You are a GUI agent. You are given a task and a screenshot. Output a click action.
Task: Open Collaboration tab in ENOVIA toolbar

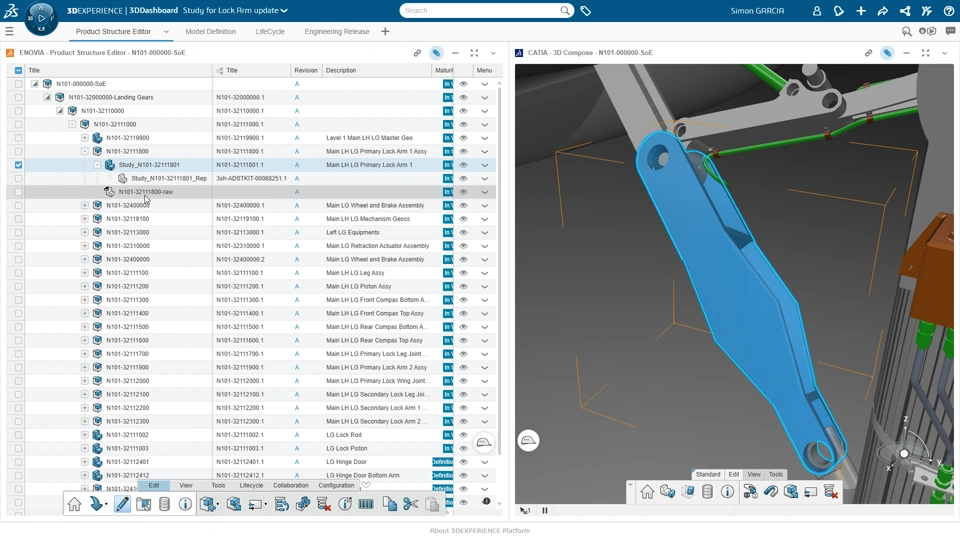click(x=291, y=486)
